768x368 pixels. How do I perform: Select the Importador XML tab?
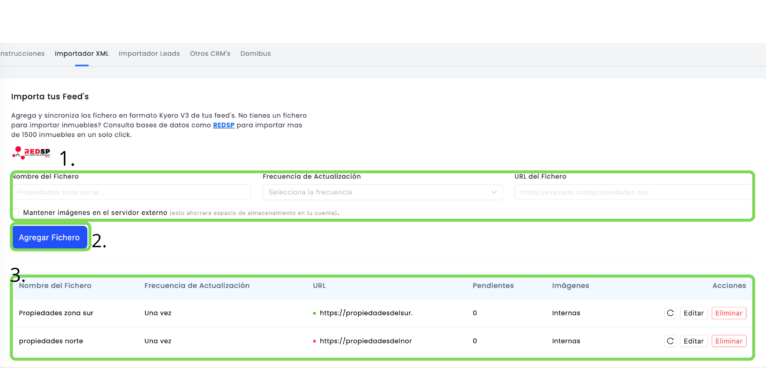[82, 53]
